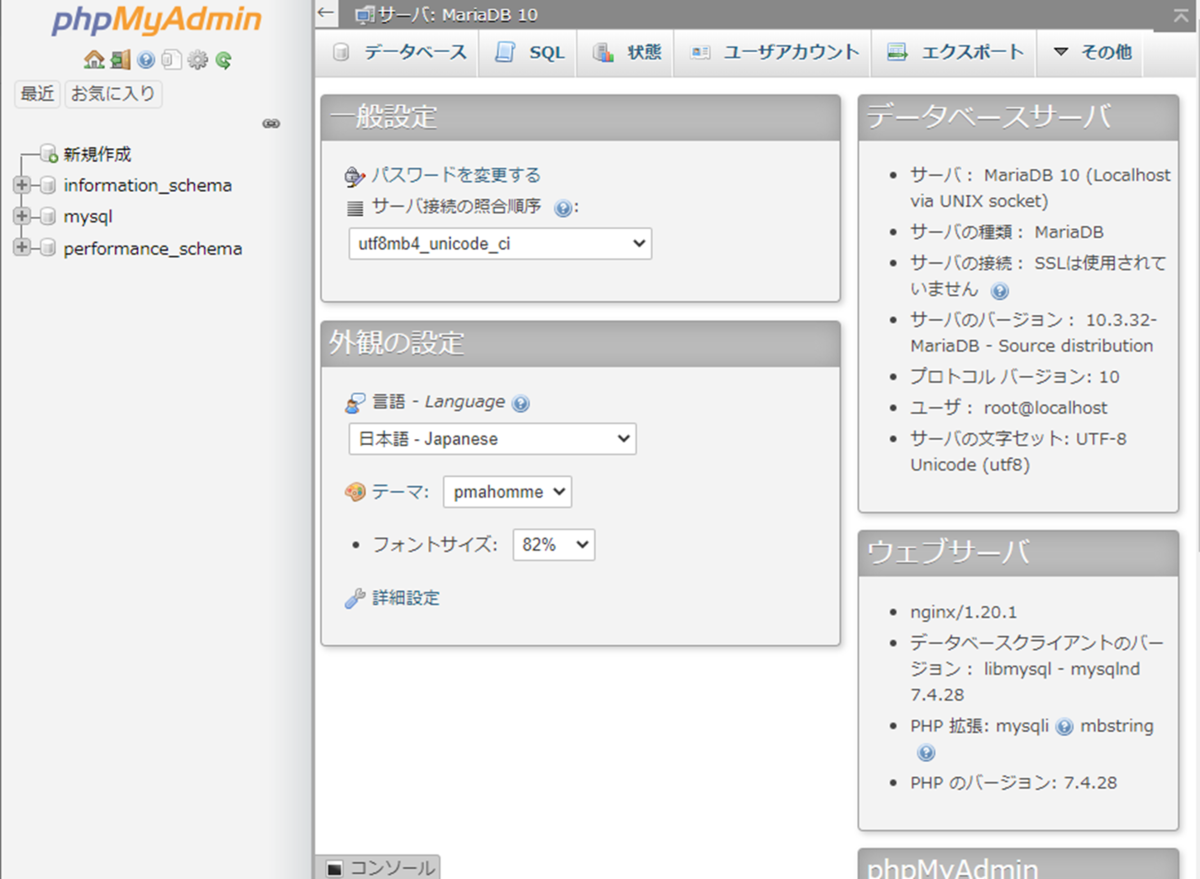The width and height of the screenshot is (1200, 879).
Task: Open navigation panel settings gear icon
Action: tap(198, 60)
